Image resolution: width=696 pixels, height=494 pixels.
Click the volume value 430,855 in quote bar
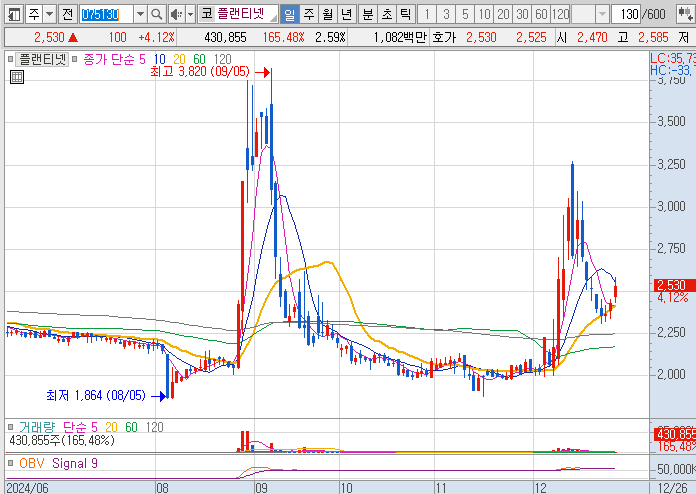225,37
